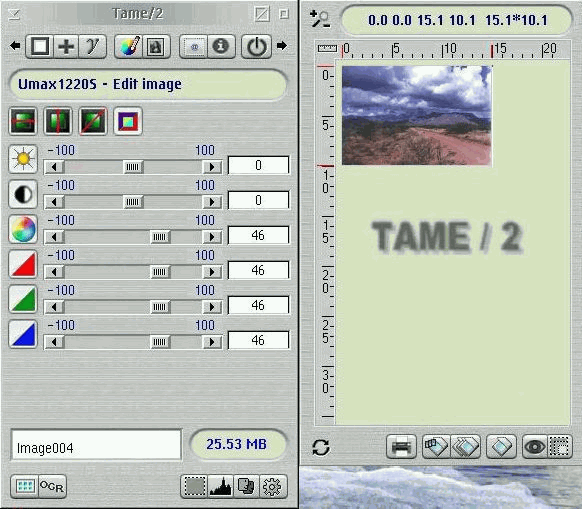Click the info icon in toolbar
The image size is (582, 509).
(x=220, y=46)
